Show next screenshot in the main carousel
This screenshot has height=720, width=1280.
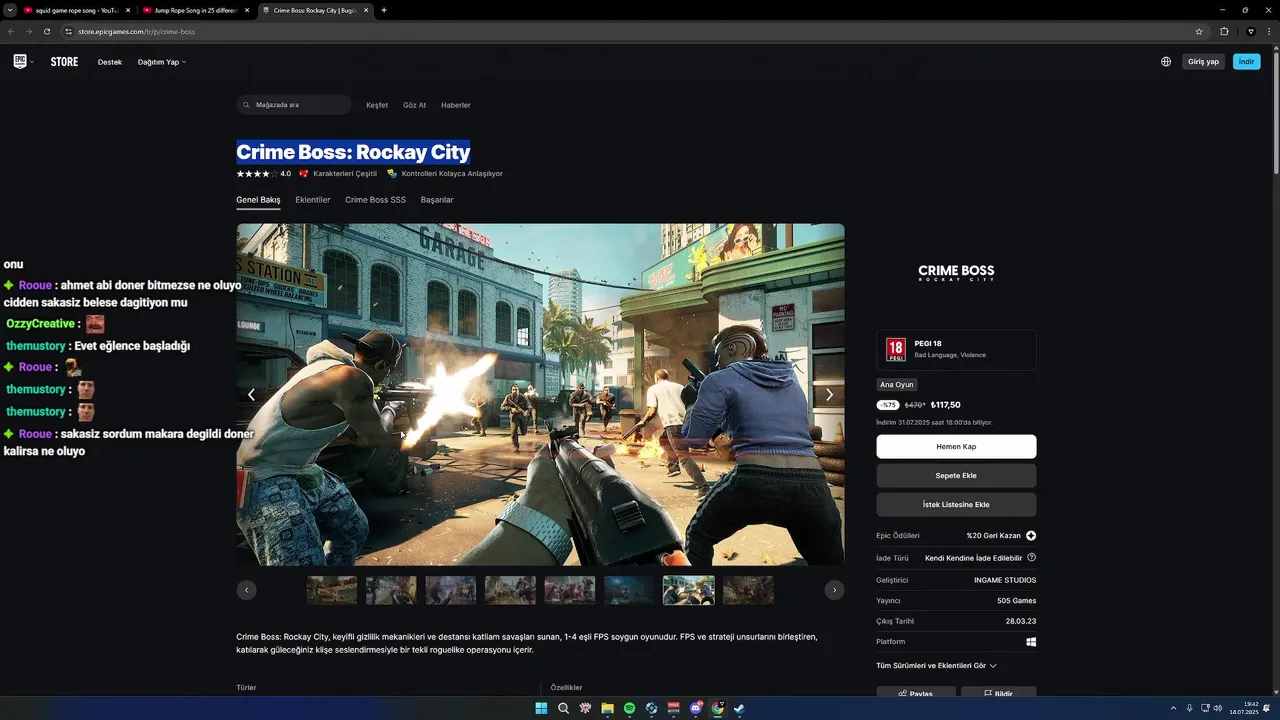pos(829,395)
